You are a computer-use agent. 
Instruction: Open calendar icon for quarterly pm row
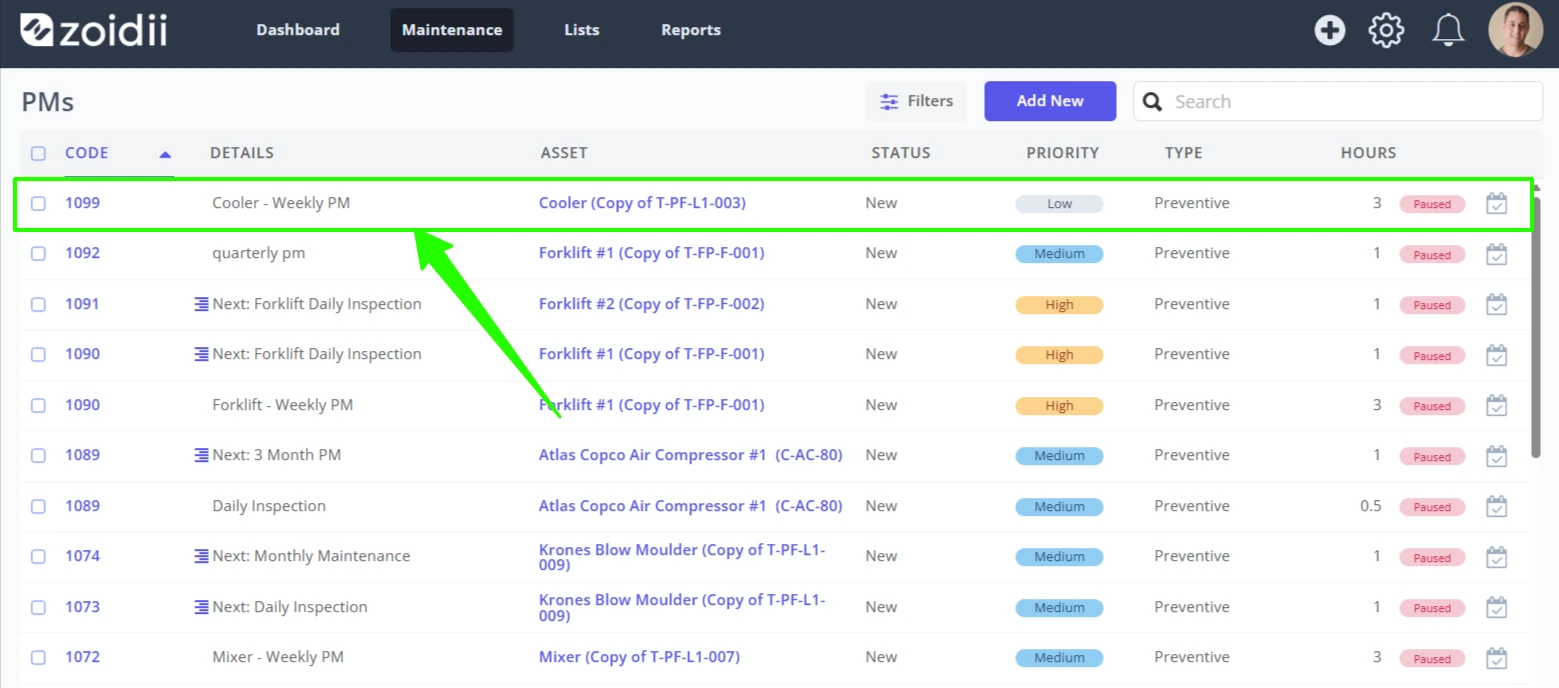pos(1496,254)
